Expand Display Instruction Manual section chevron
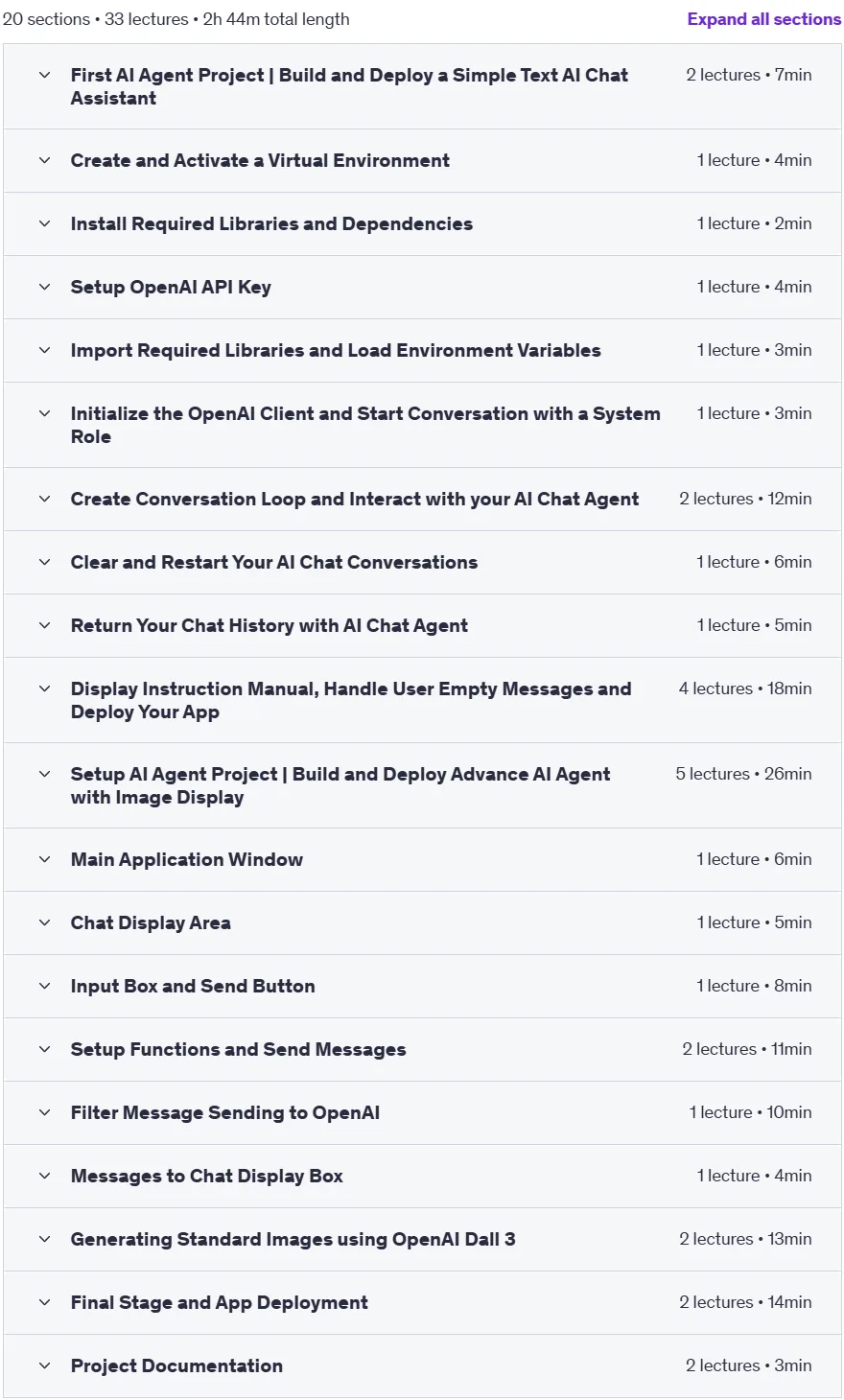Image resolution: width=844 pixels, height=1400 pixels. [x=44, y=688]
